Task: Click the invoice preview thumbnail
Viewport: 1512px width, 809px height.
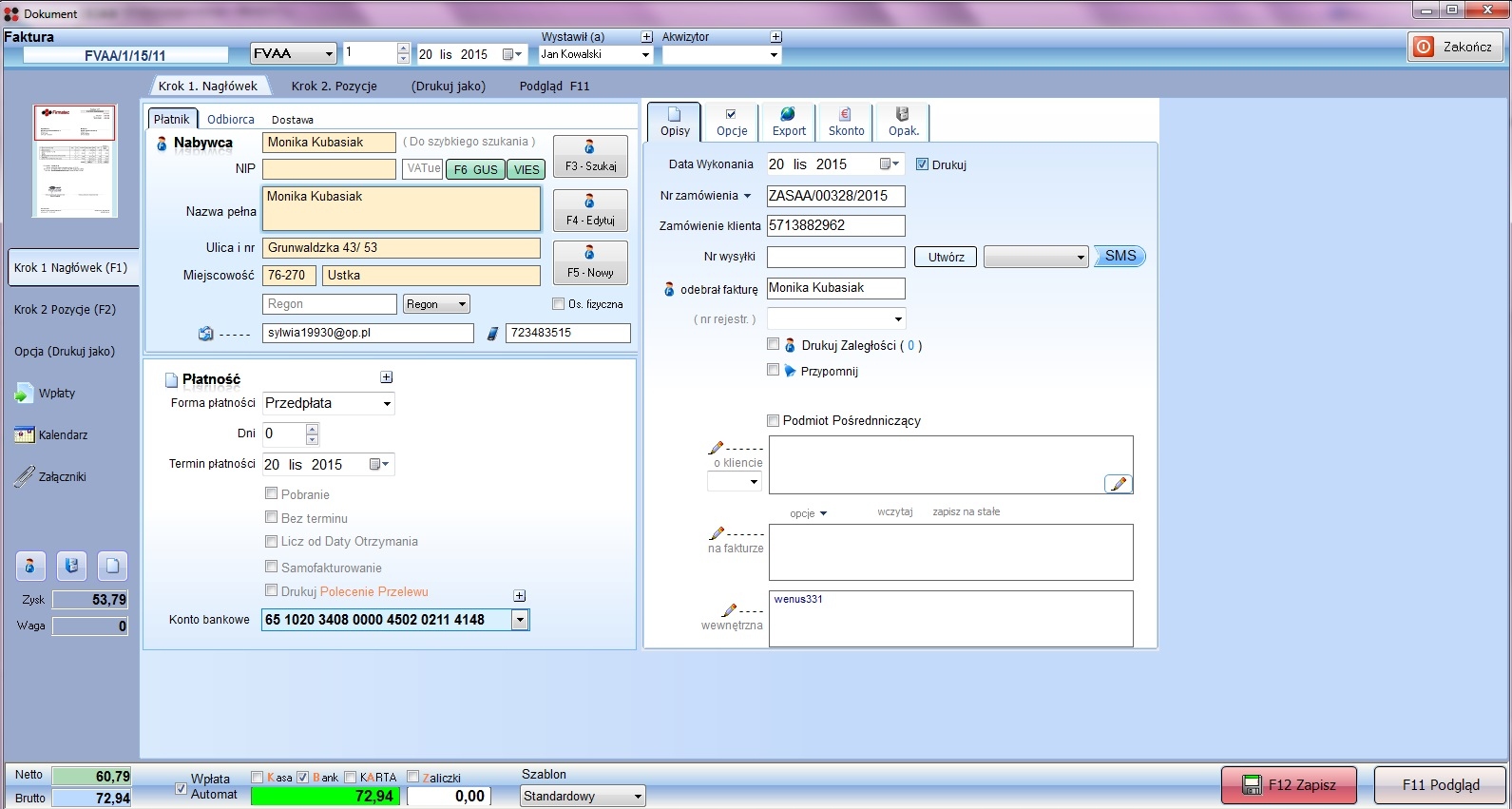Action: point(75,161)
